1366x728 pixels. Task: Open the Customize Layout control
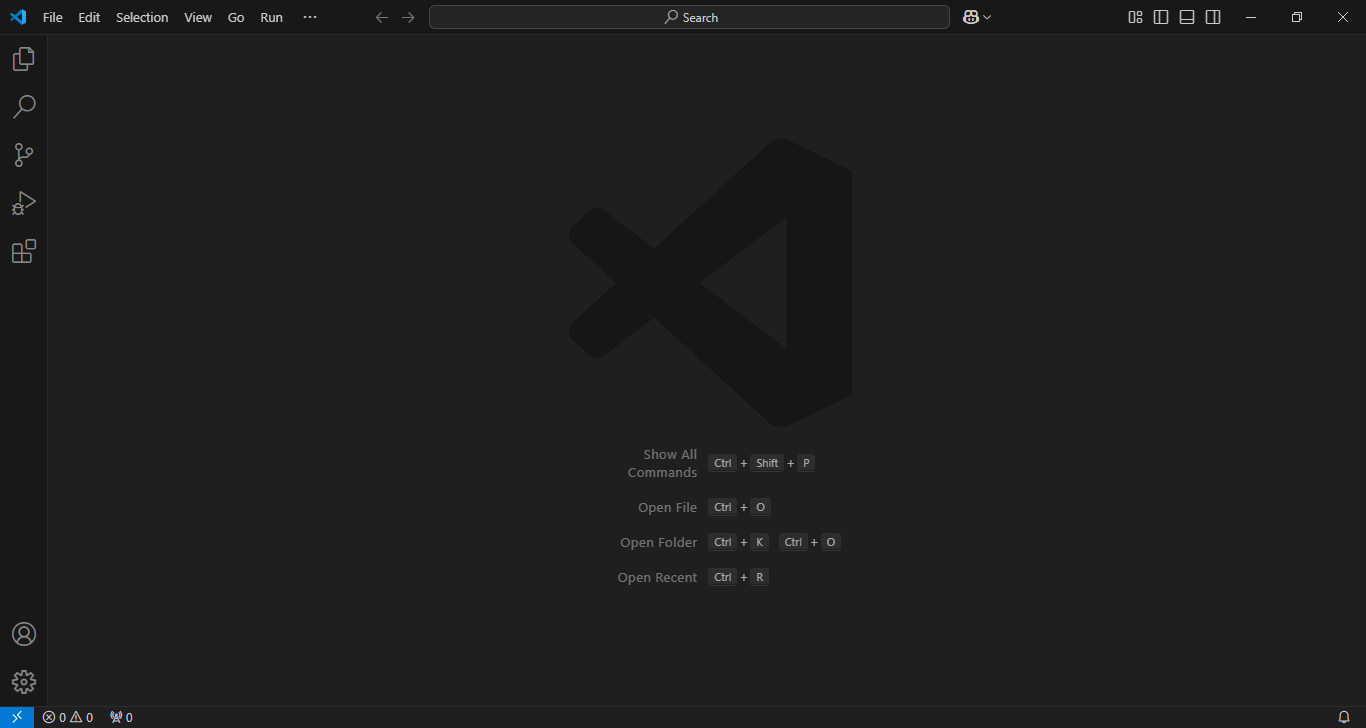[x=1135, y=17]
